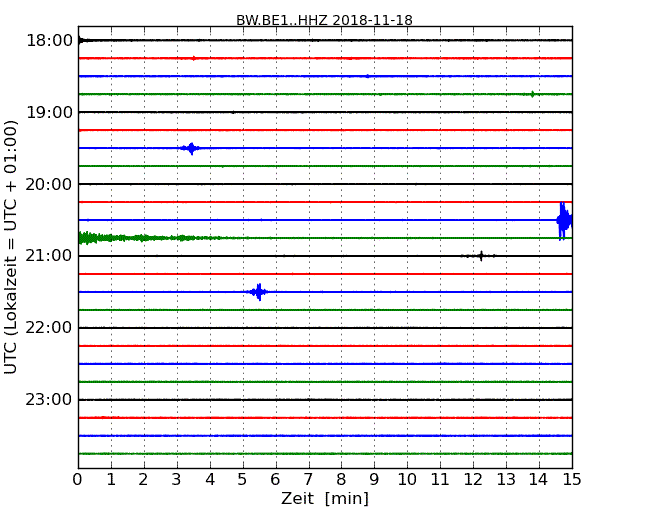Click x-axis tick label 15
The width and height of the screenshot is (650, 520).
coord(572,479)
